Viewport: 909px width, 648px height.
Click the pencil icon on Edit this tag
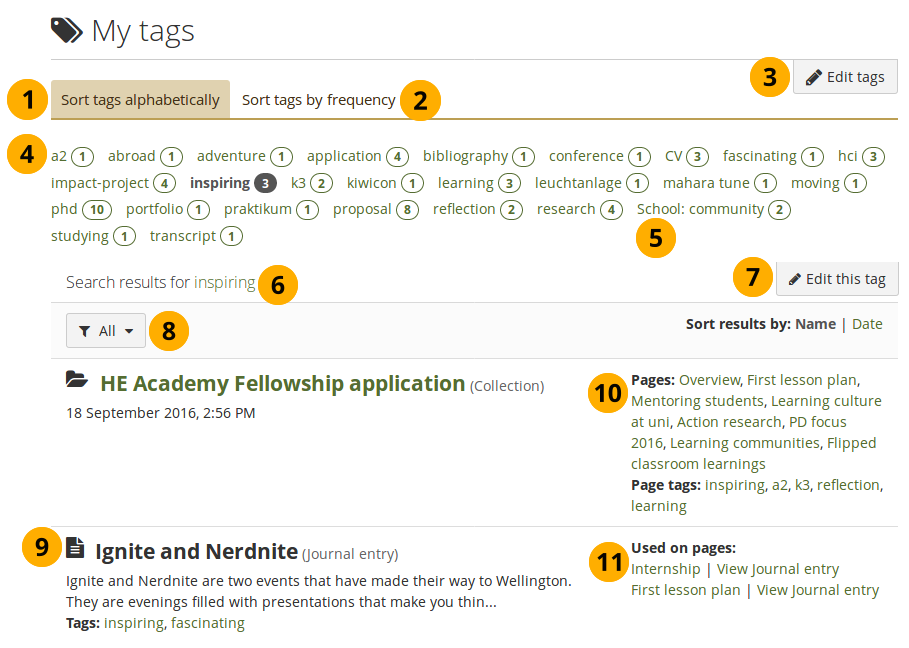794,279
